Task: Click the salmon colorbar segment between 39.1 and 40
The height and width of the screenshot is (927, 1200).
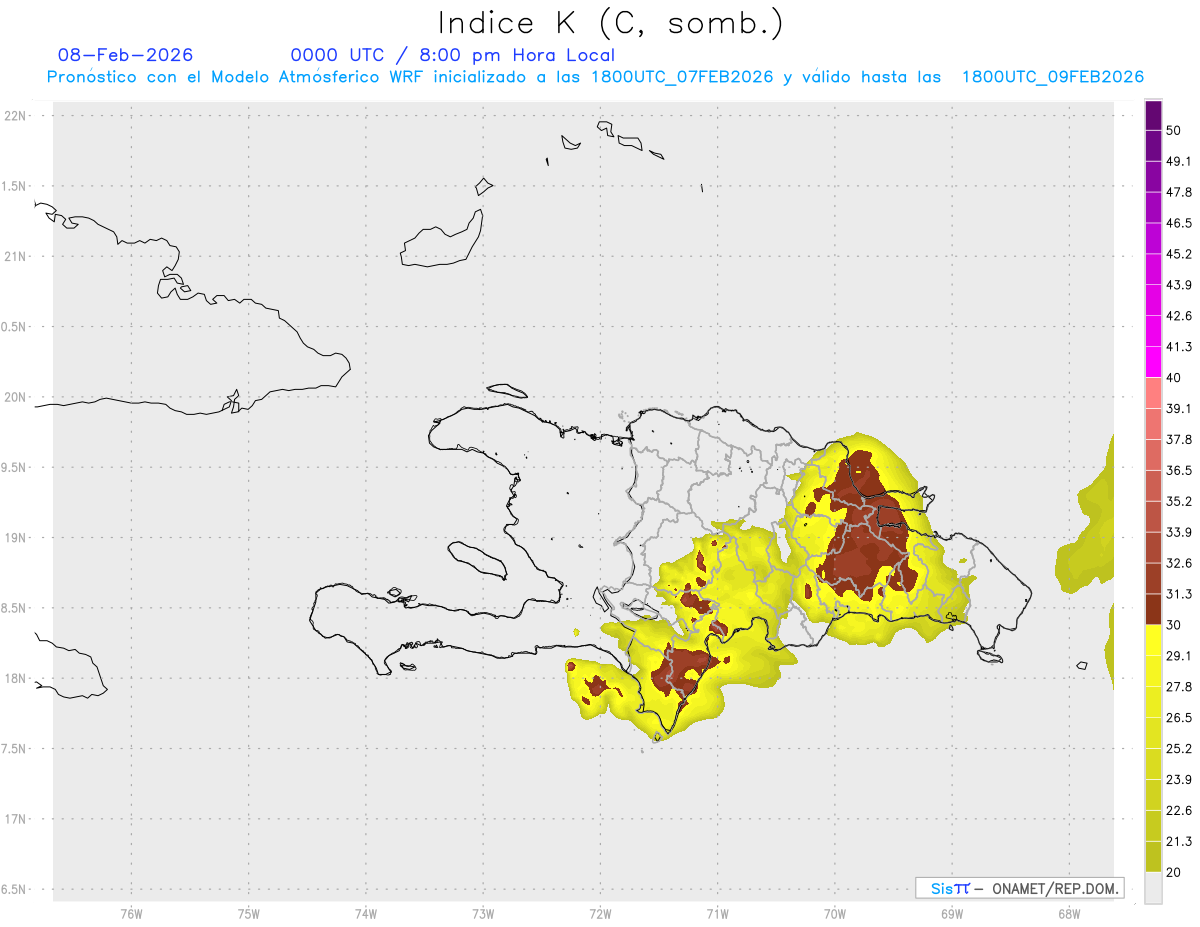Action: 1153,392
